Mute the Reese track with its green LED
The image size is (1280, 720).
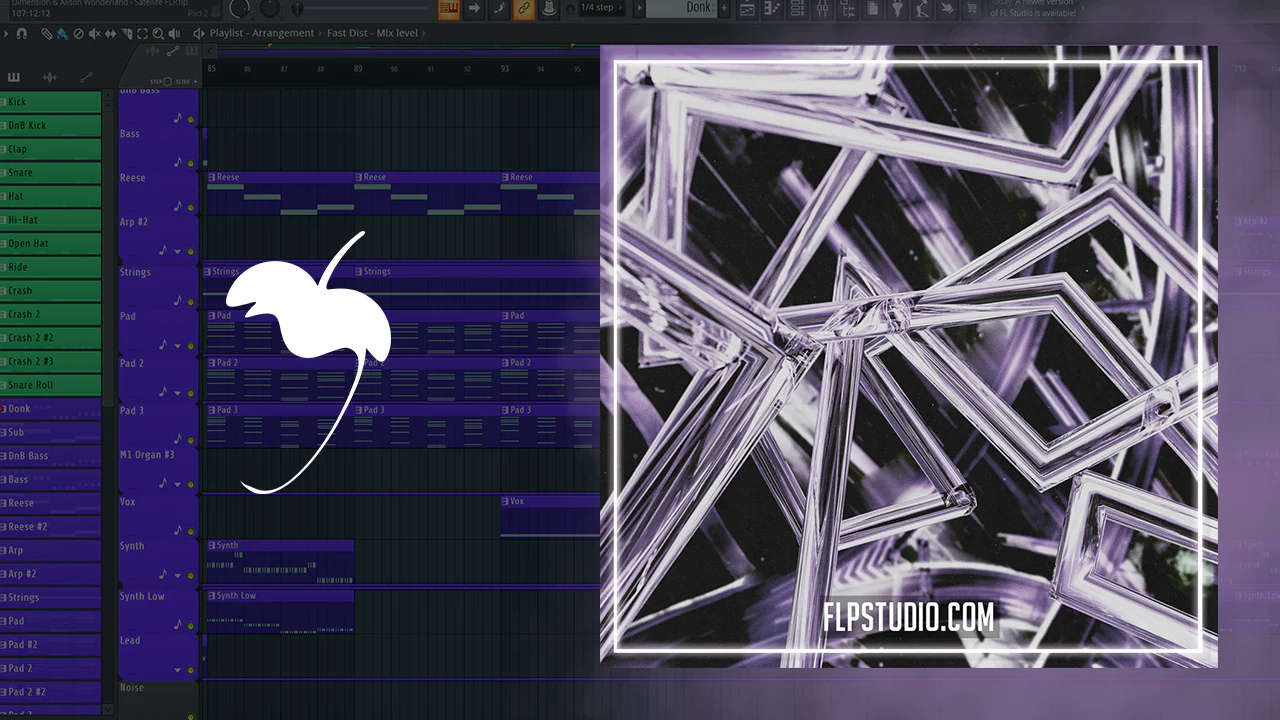tap(190, 209)
